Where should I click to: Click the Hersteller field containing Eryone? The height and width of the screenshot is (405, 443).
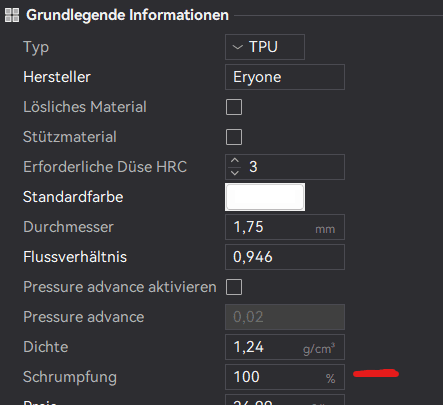[x=285, y=77]
